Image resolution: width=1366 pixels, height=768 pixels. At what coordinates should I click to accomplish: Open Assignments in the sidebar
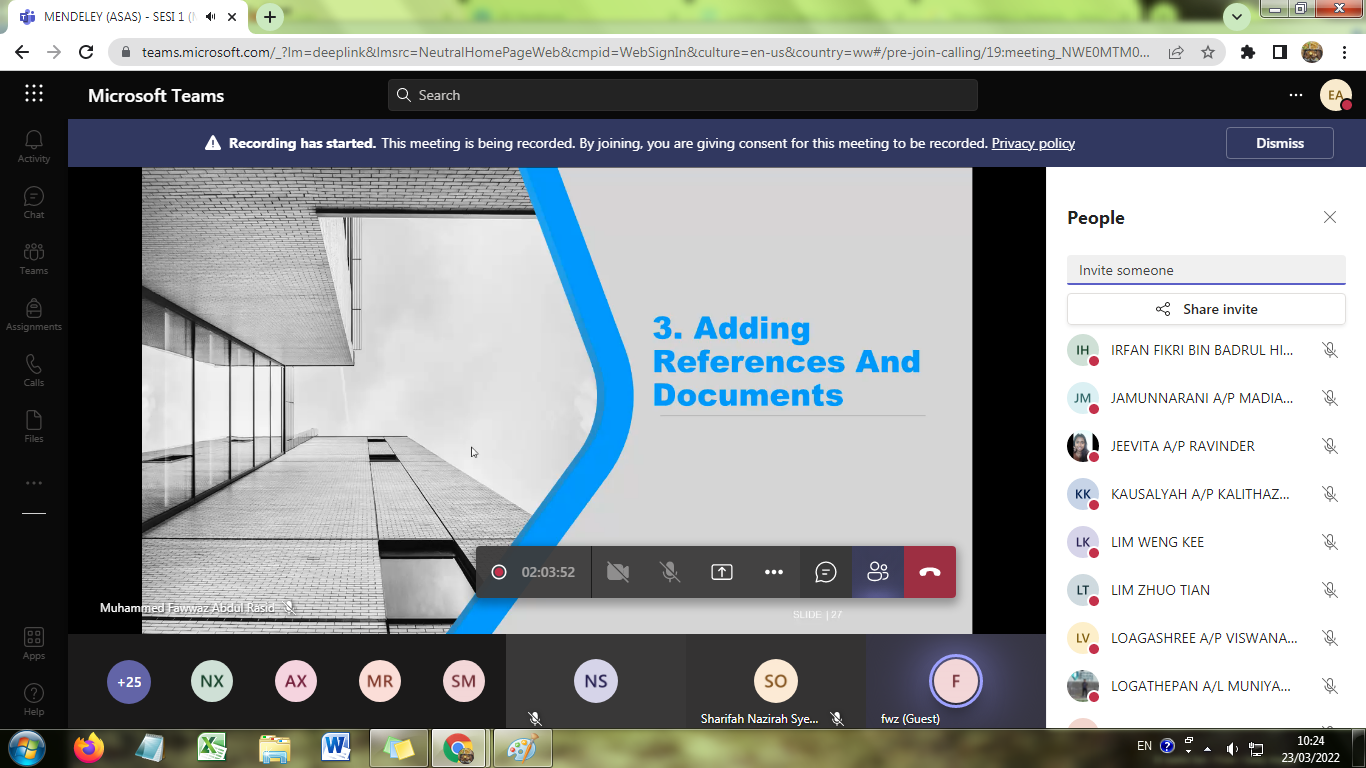[x=34, y=315]
